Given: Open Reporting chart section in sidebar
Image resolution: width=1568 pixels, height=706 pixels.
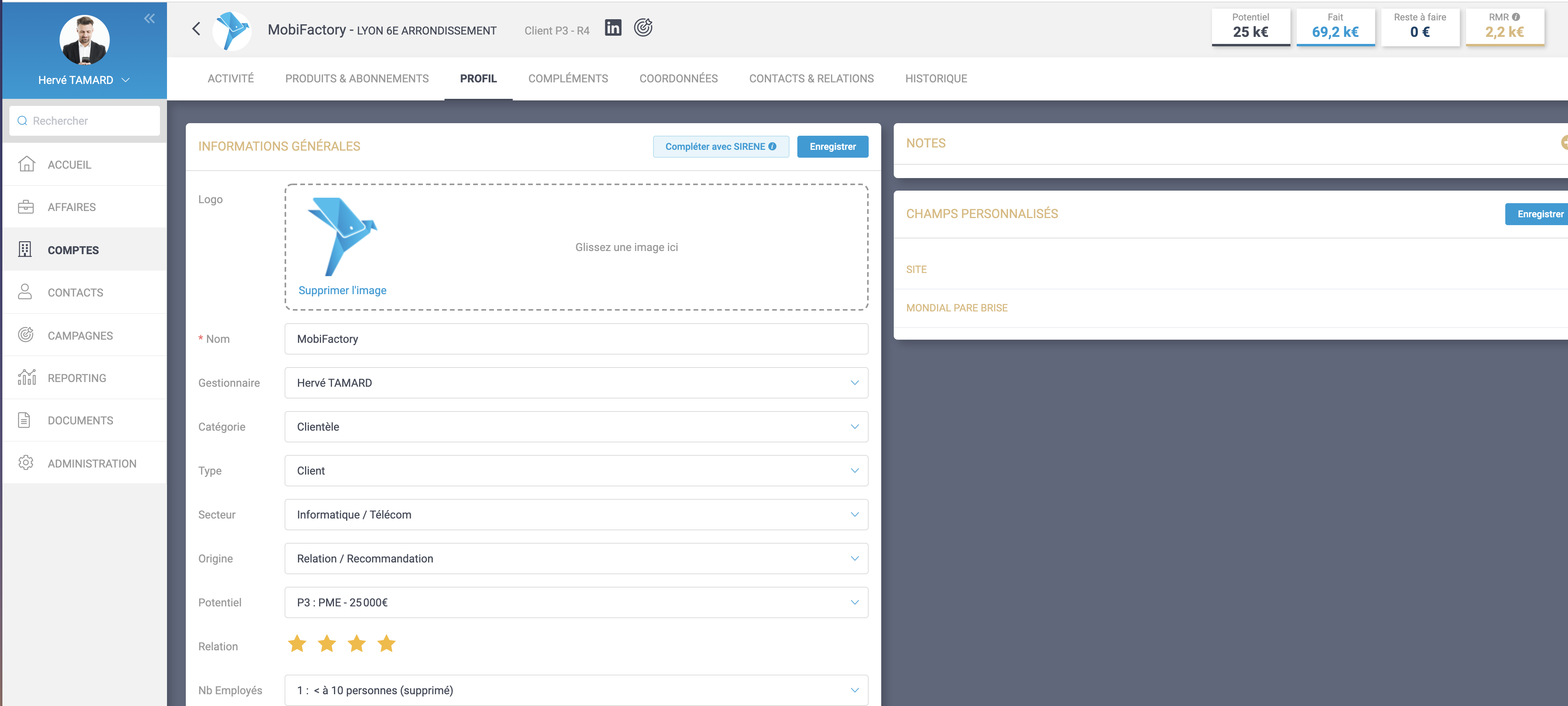Looking at the screenshot, I should [77, 378].
